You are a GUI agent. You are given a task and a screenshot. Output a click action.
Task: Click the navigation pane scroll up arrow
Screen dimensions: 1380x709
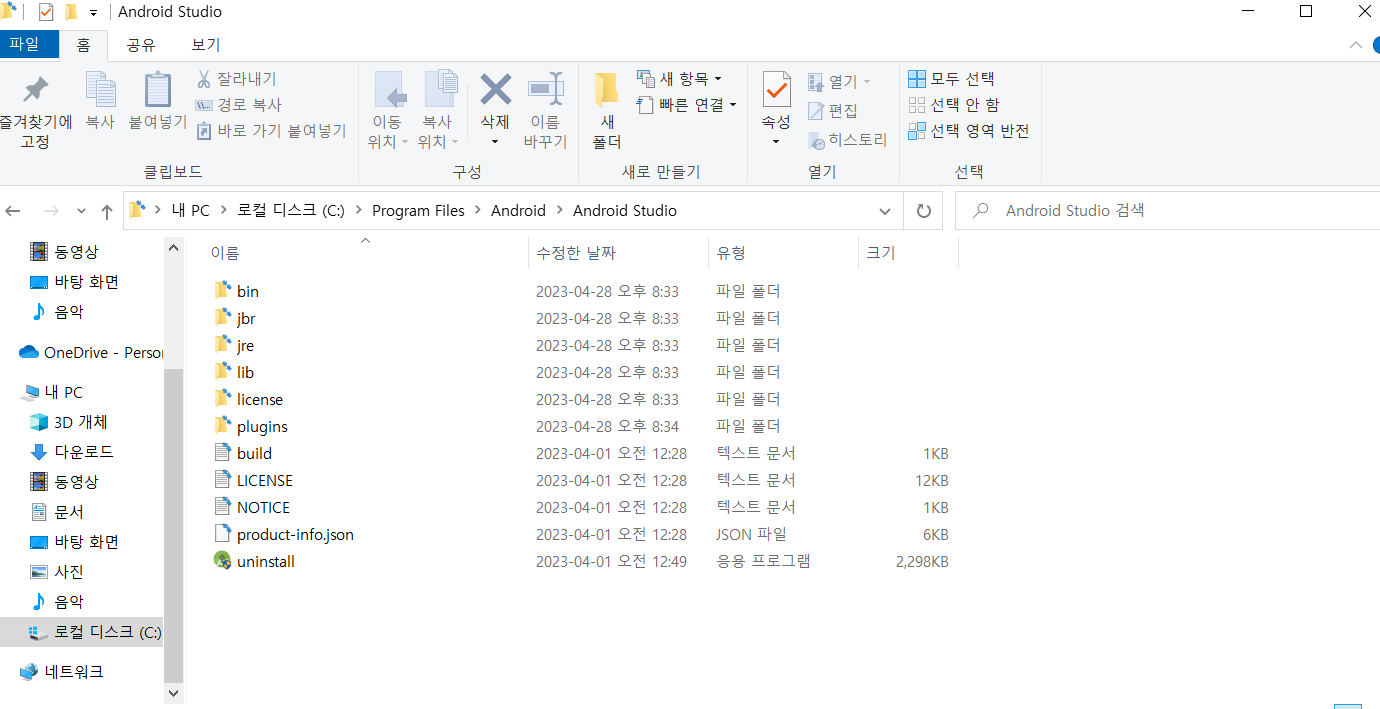tap(174, 247)
